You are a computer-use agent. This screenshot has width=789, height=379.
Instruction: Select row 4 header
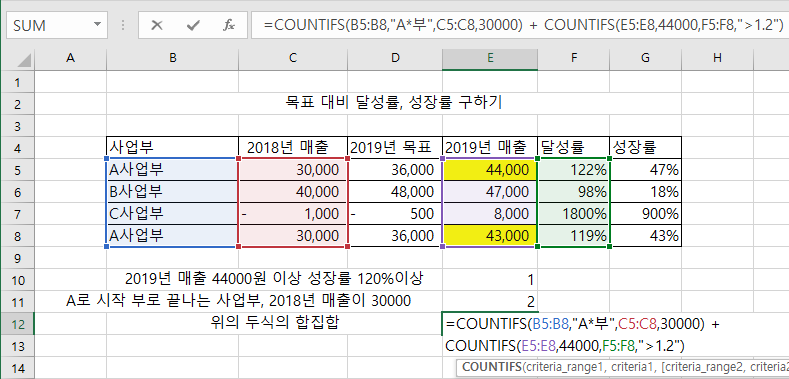click(x=18, y=148)
